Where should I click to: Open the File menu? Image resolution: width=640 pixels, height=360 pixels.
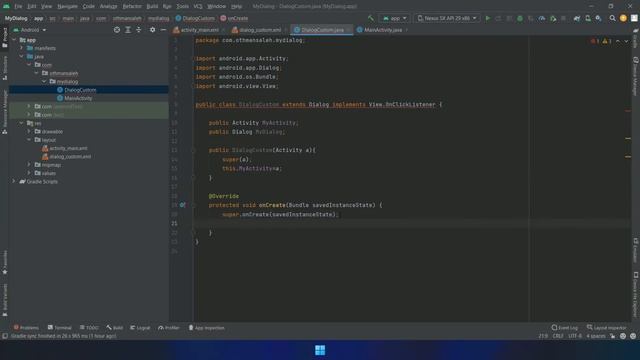[18, 7]
